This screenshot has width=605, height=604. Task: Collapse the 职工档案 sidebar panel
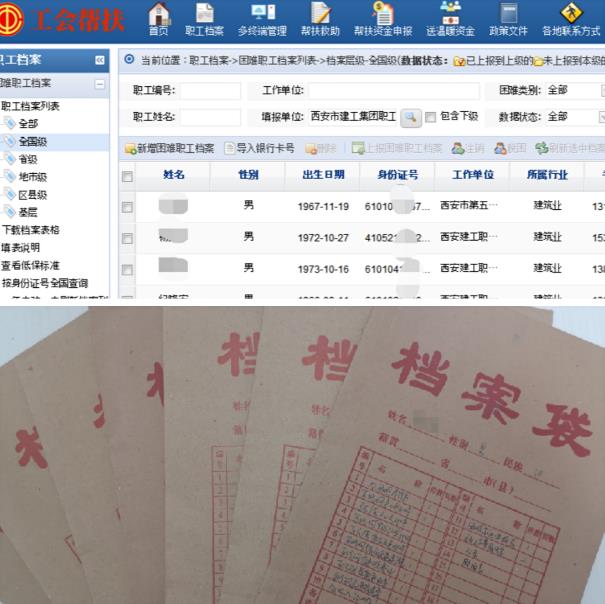100,60
